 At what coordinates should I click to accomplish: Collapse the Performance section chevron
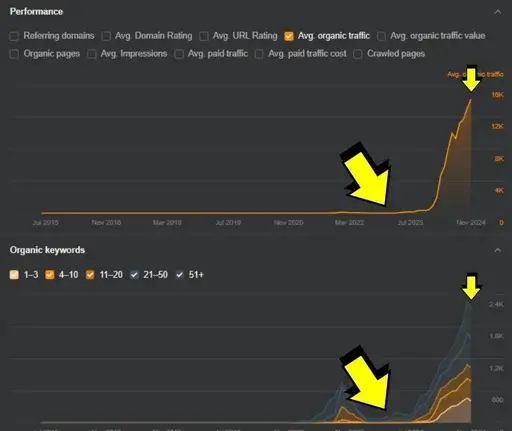tap(498, 12)
